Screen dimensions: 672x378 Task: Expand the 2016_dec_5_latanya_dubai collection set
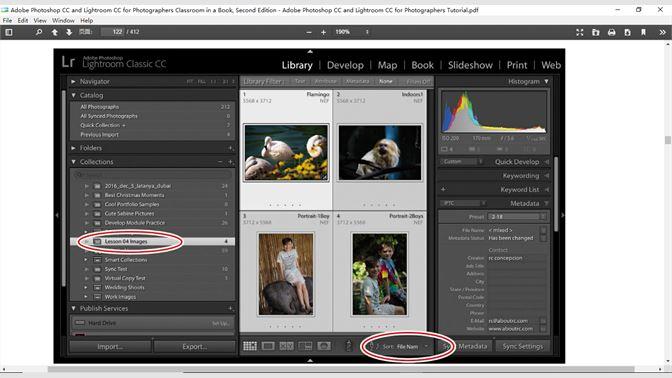[x=86, y=186]
